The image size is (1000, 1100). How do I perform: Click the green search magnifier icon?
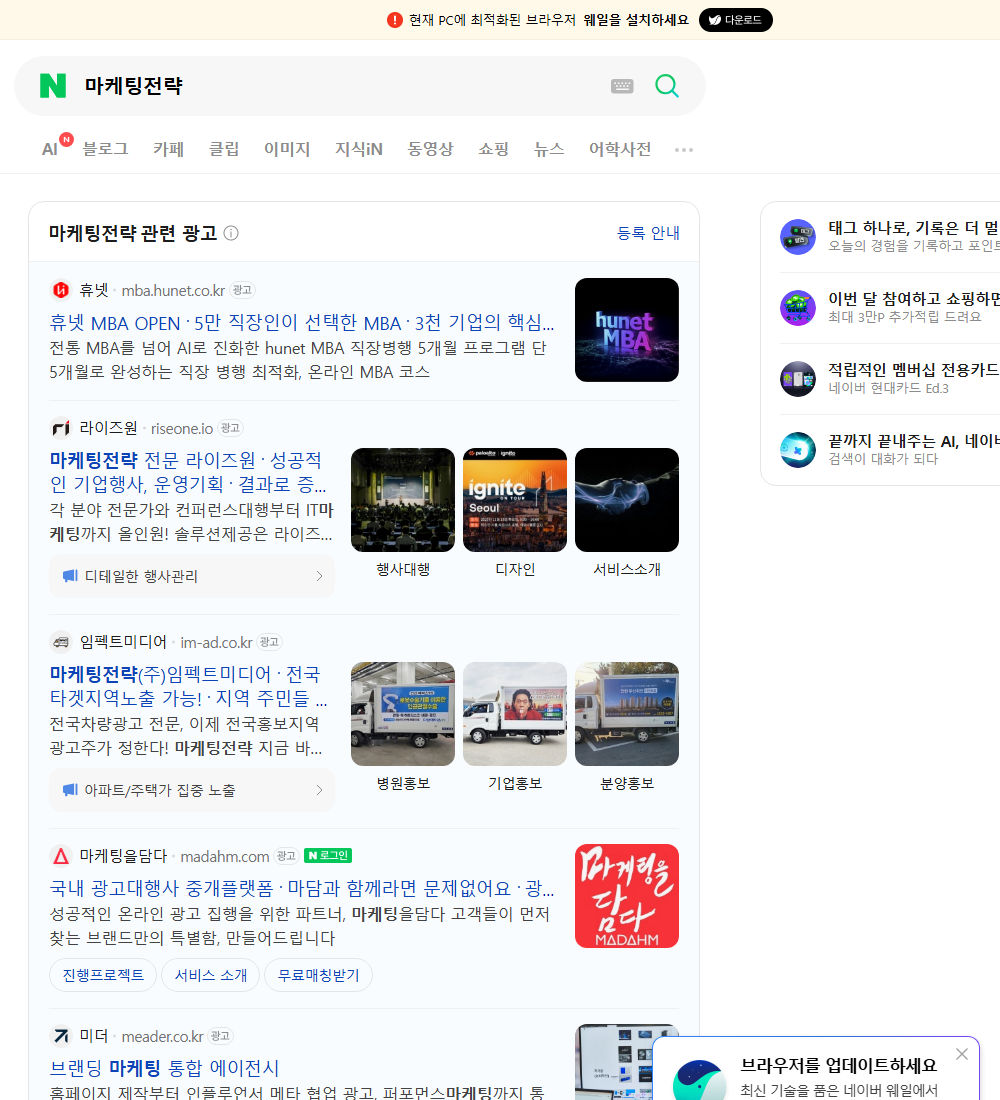pyautogui.click(x=667, y=86)
